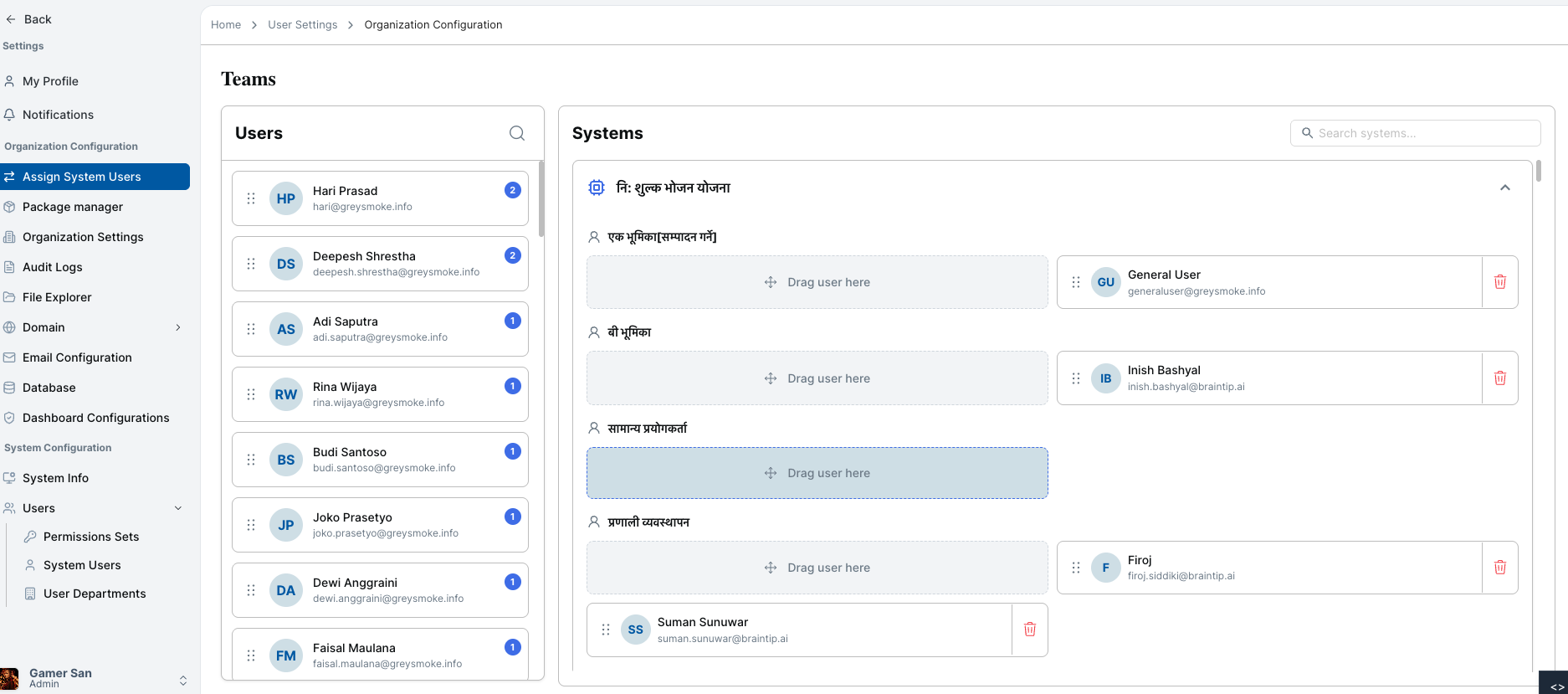The height and width of the screenshot is (694, 1568).
Task: Click Joko Prasetyo drag handle
Action: 251,525
